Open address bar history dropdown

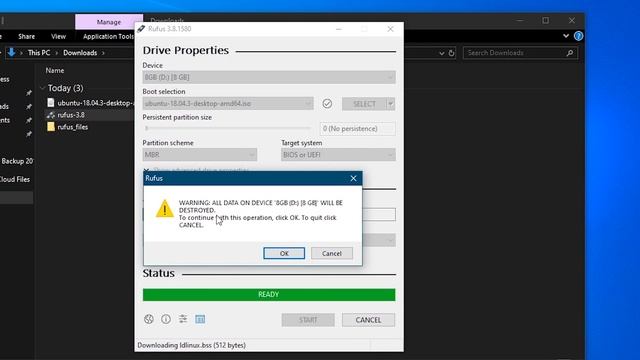[x=441, y=53]
